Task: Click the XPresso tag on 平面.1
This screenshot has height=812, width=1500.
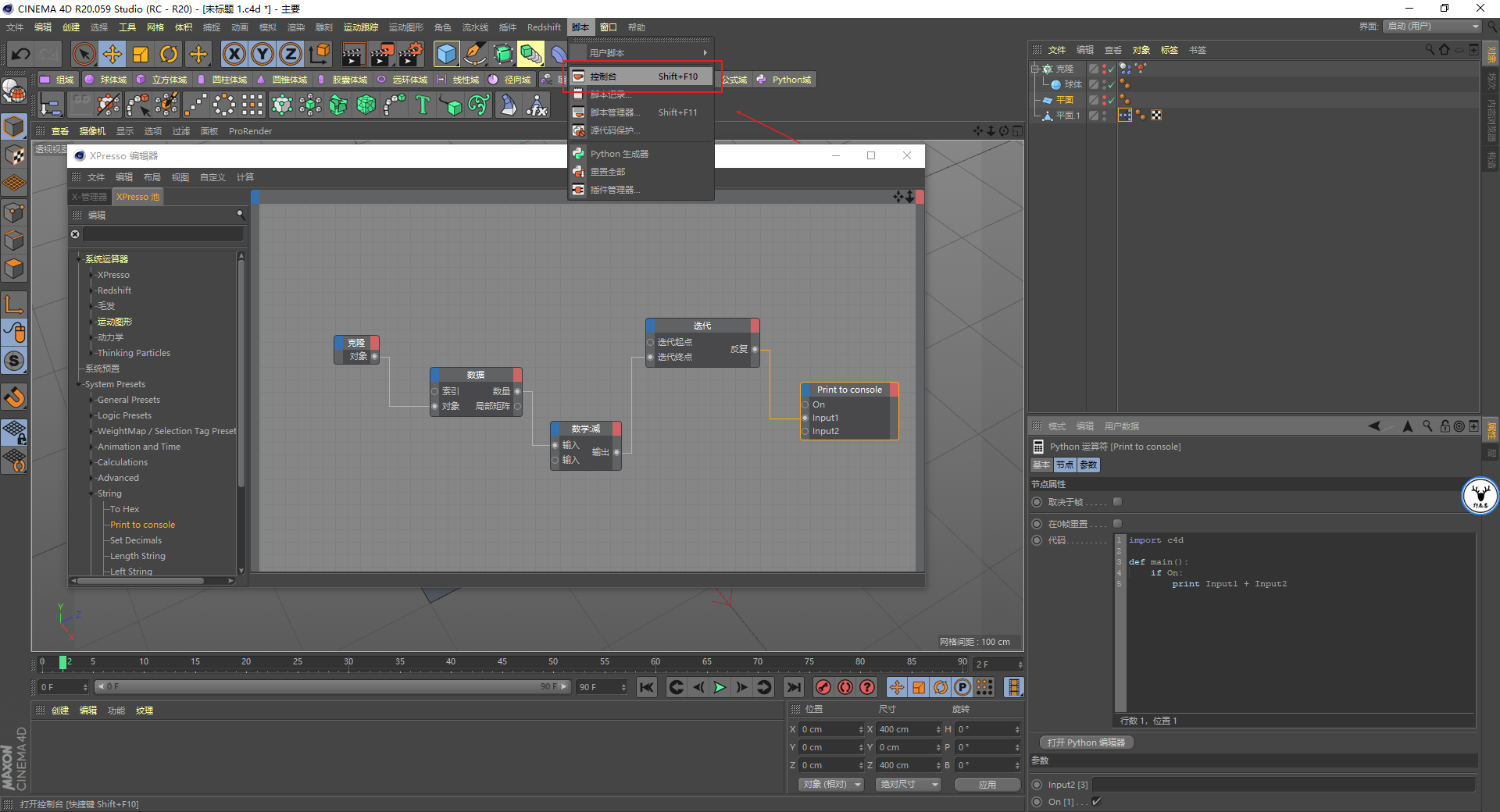Action: 1125,116
